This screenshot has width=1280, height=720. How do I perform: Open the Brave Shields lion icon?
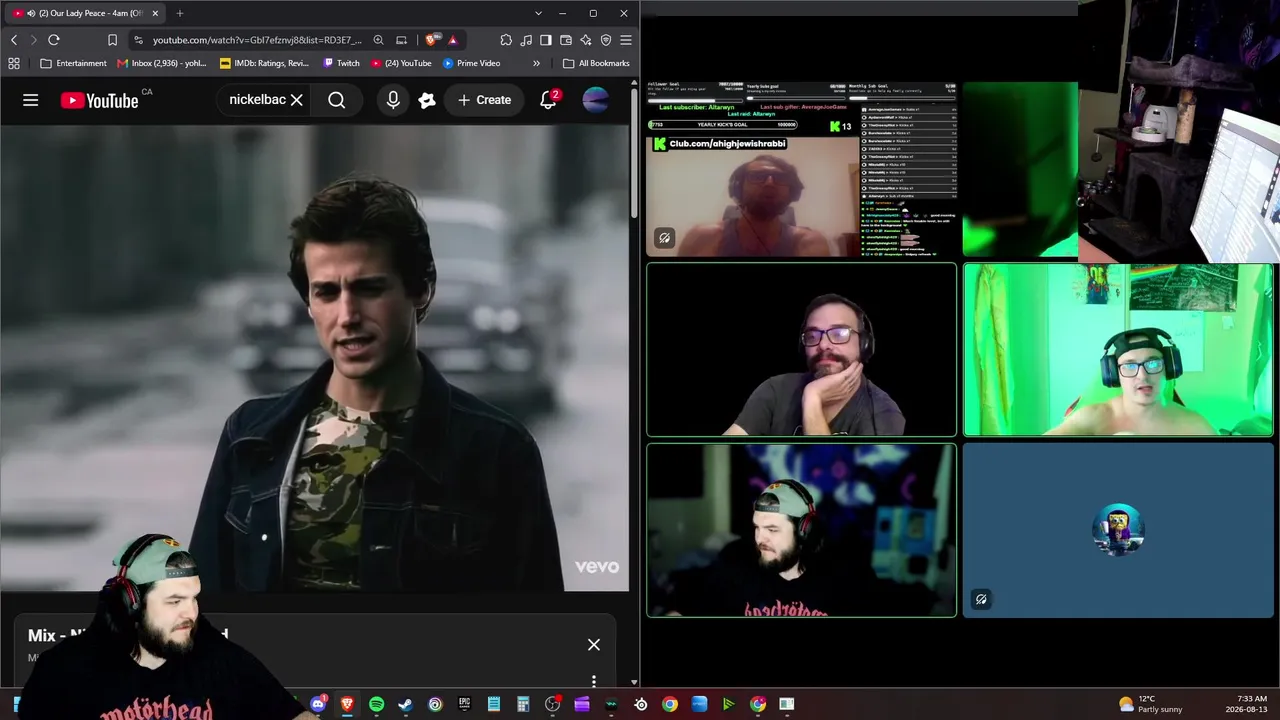click(431, 40)
